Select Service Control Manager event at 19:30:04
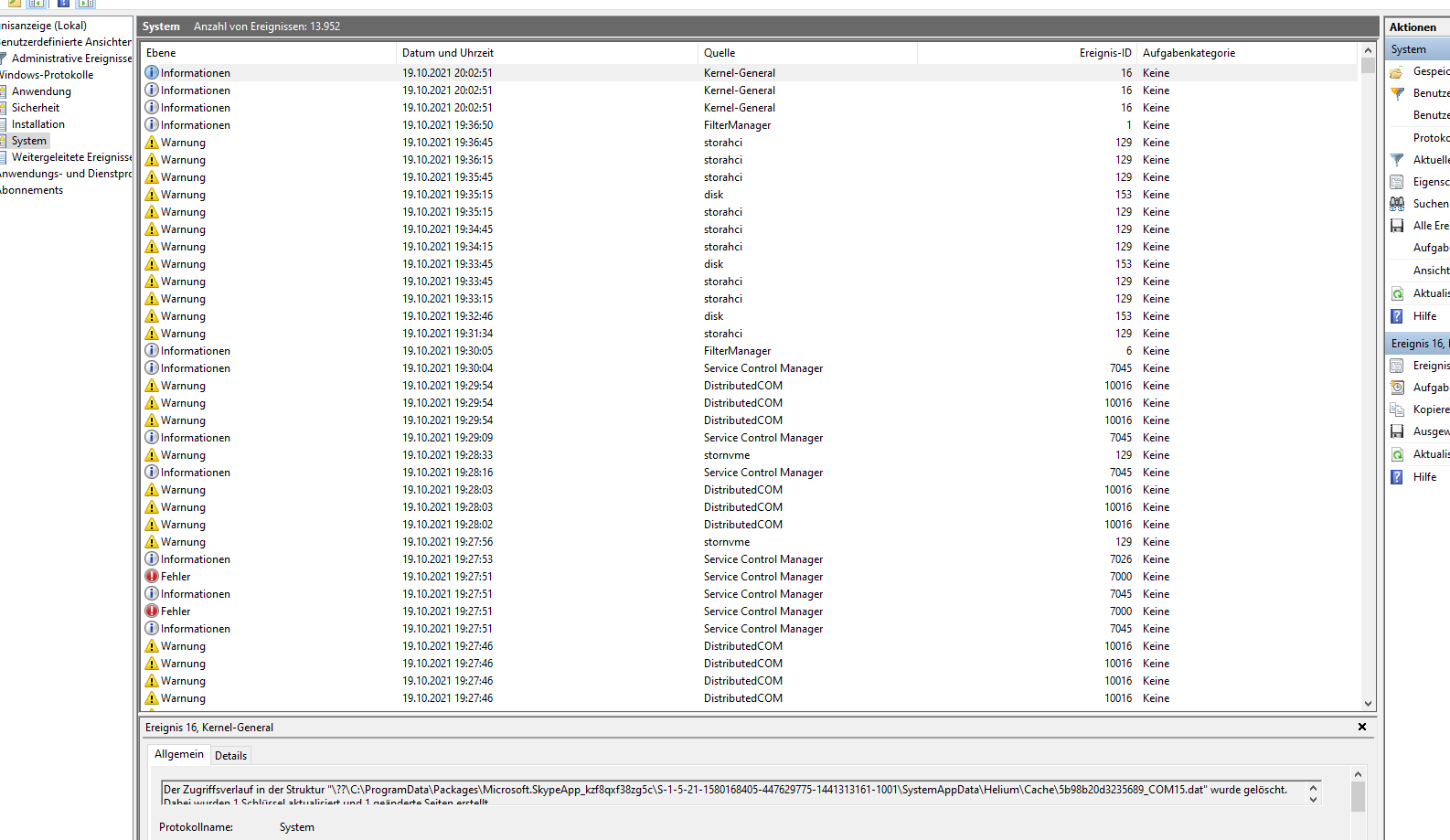Image resolution: width=1450 pixels, height=840 pixels. [x=749, y=368]
